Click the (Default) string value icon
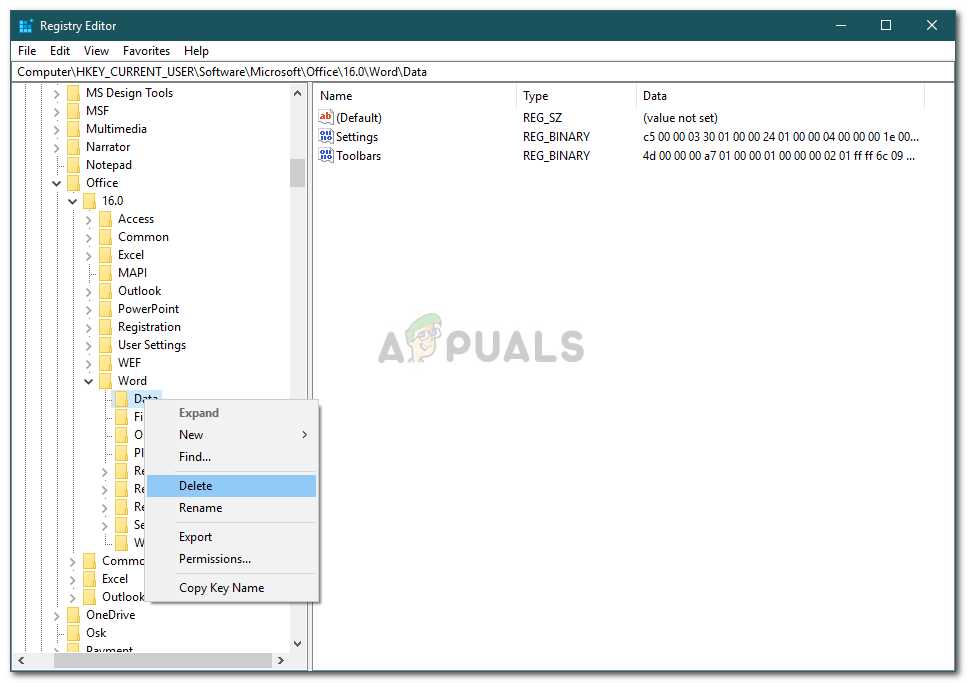 coord(326,117)
